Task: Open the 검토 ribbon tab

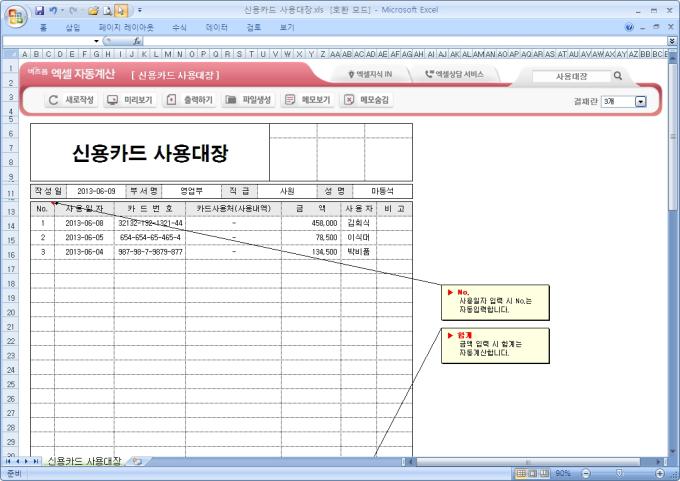Action: point(254,28)
